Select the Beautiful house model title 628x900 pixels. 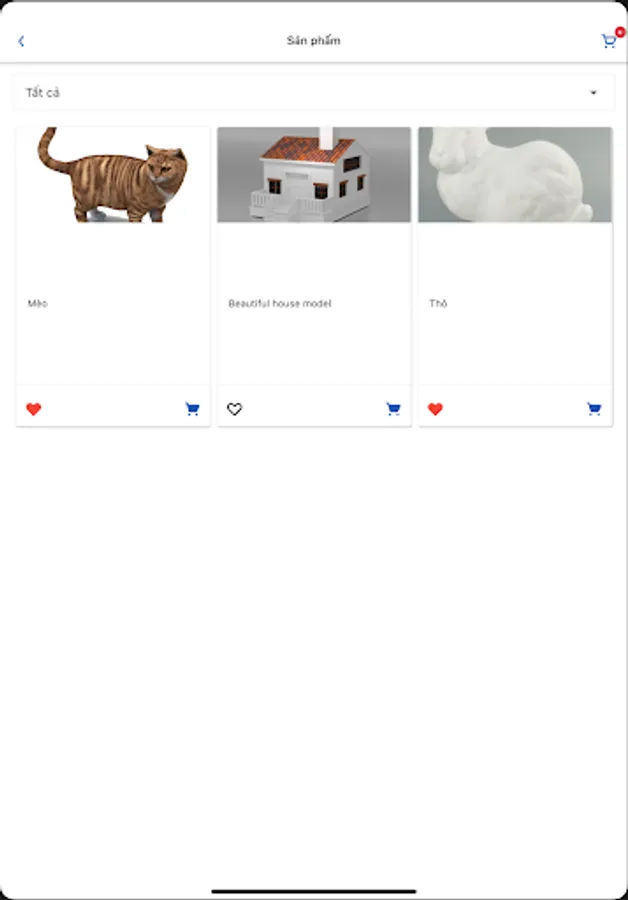pos(280,304)
